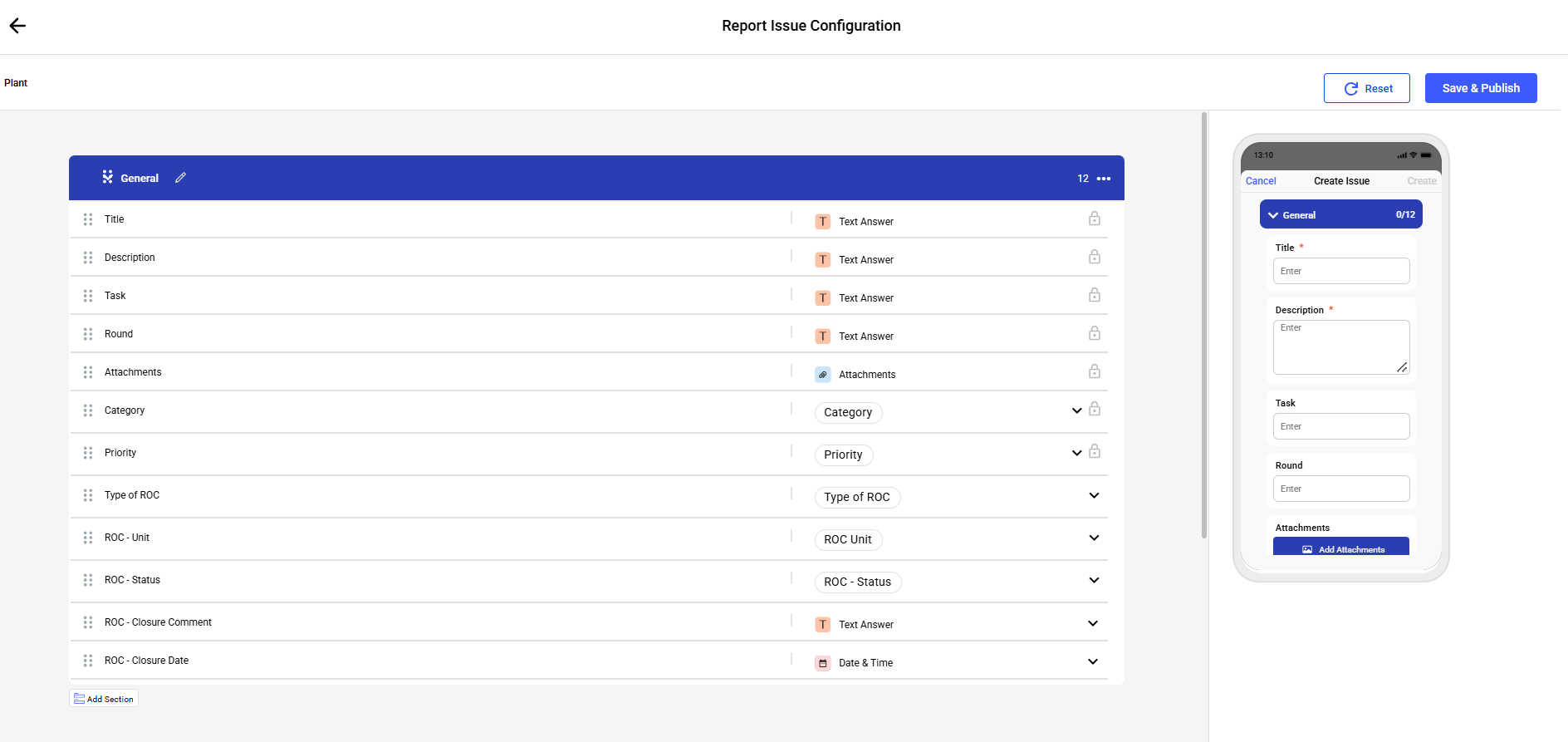Expand the ROC - Unit row chevron
Viewport: 1568px width, 742px height.
[x=1094, y=538]
